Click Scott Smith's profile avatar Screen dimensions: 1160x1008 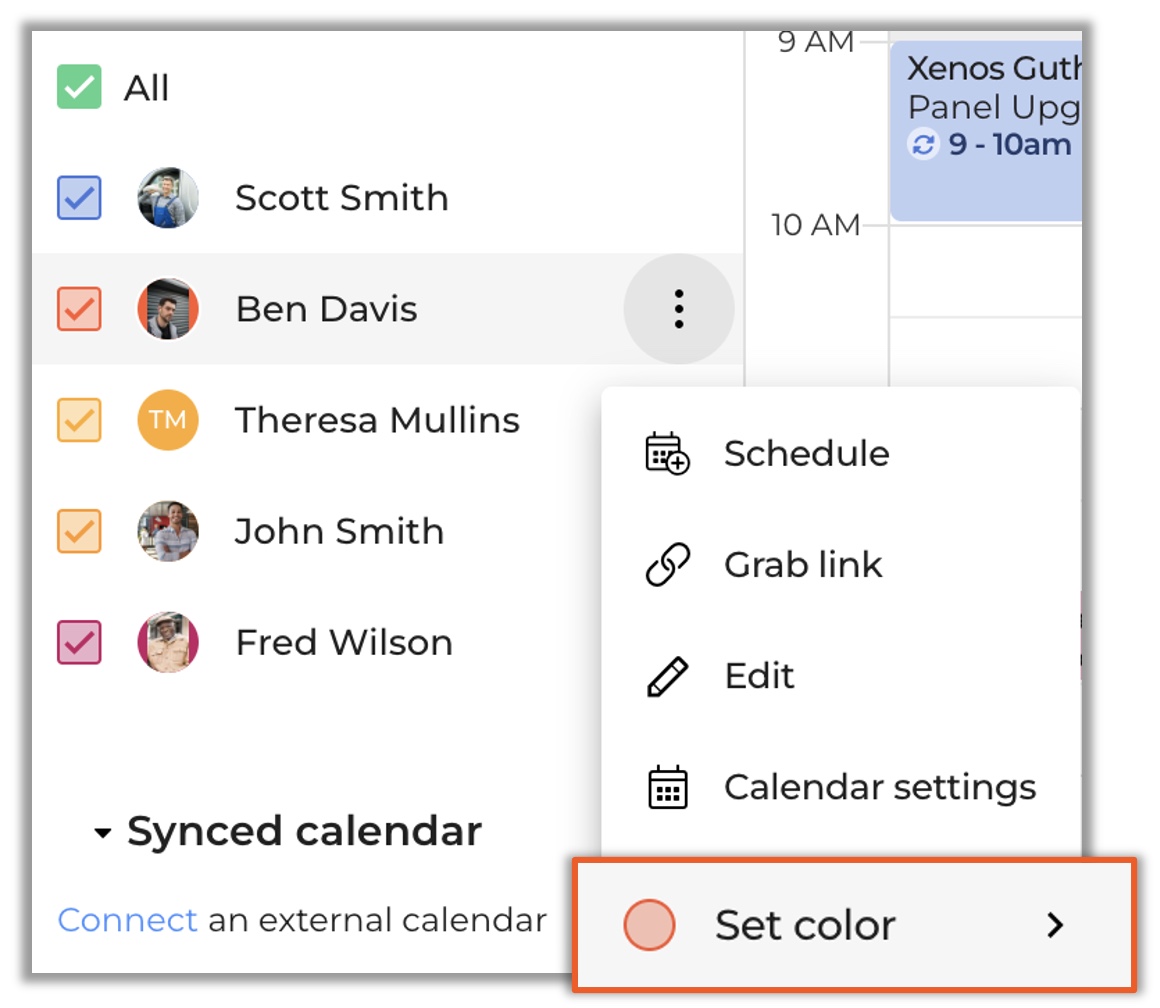167,197
